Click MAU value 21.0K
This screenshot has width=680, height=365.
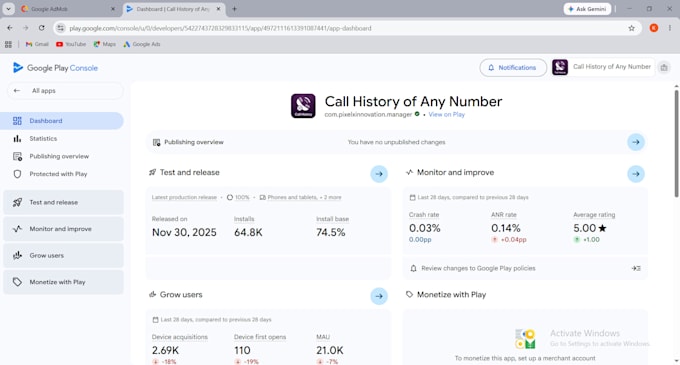[x=330, y=350]
